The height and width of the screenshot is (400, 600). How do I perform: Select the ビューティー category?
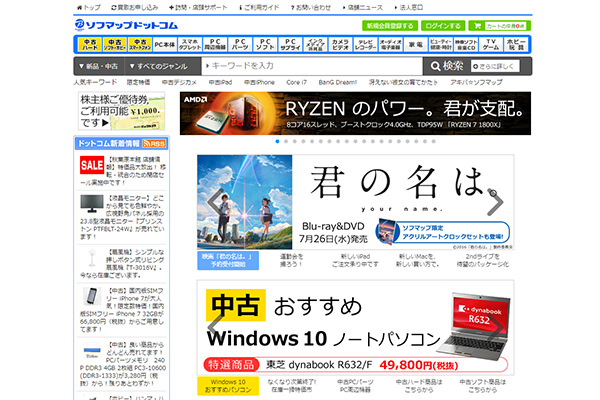[441, 44]
